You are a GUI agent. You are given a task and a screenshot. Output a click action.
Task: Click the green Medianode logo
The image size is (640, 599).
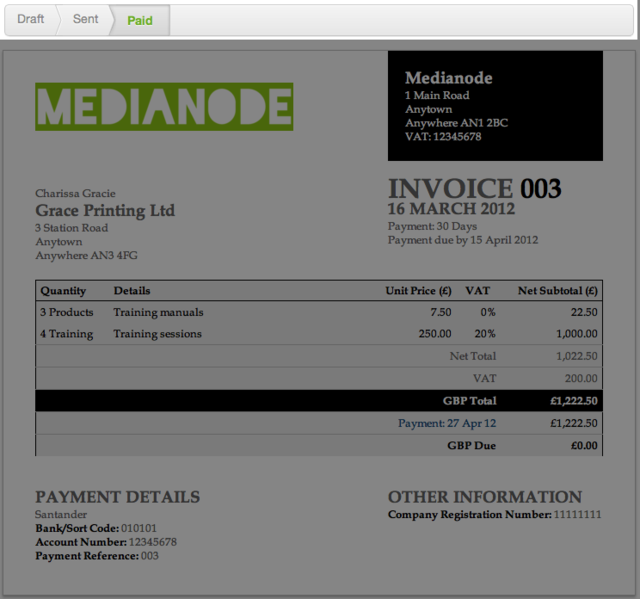pyautogui.click(x=164, y=107)
